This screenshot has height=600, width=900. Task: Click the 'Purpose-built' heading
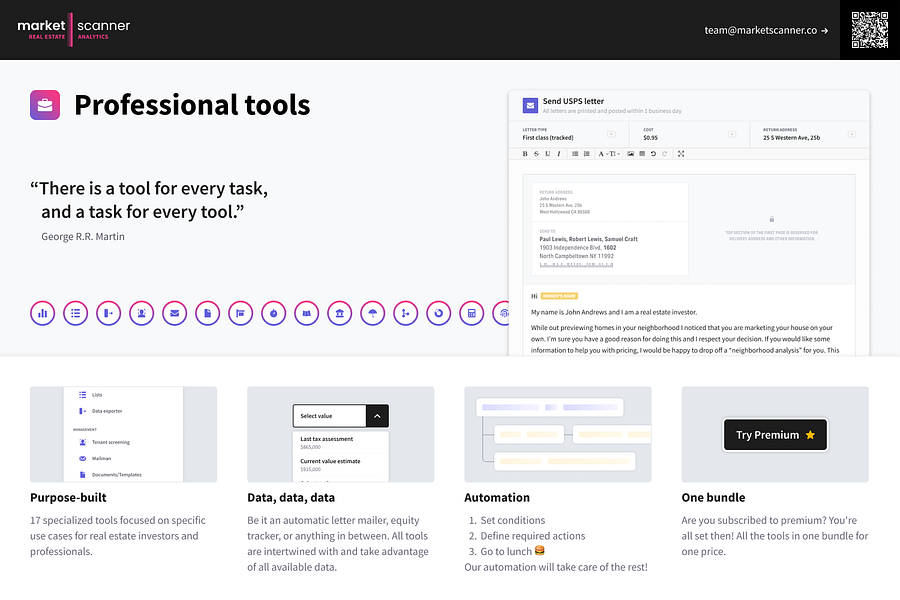tap(68, 498)
